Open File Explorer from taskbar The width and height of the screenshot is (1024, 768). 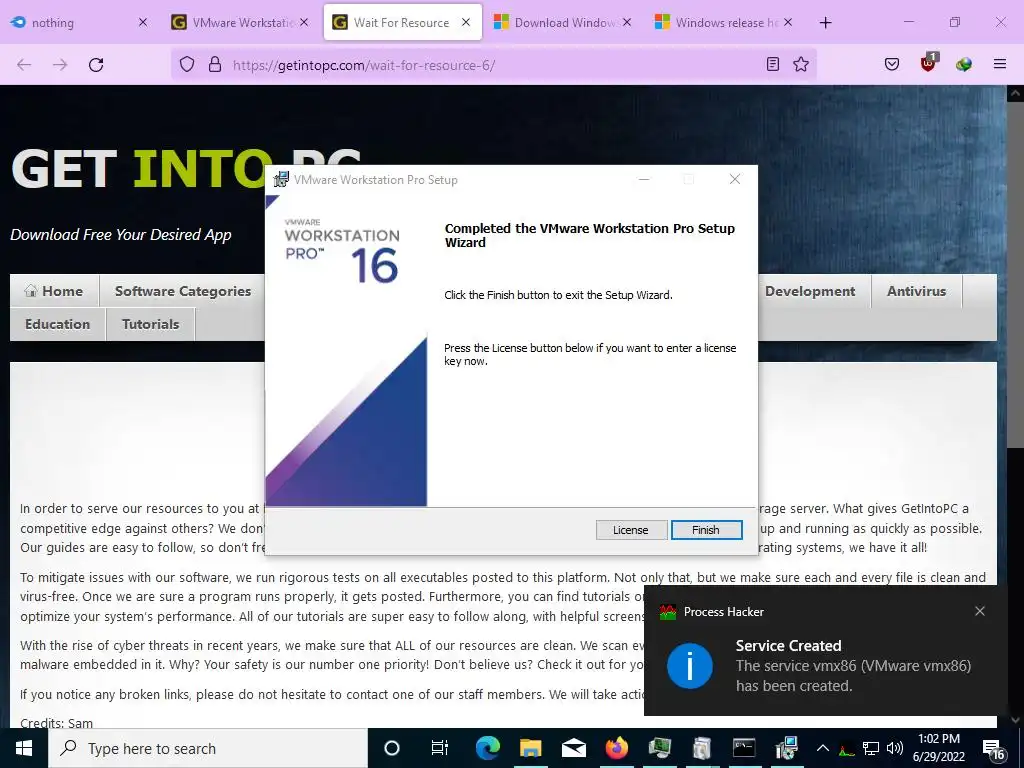coord(530,748)
